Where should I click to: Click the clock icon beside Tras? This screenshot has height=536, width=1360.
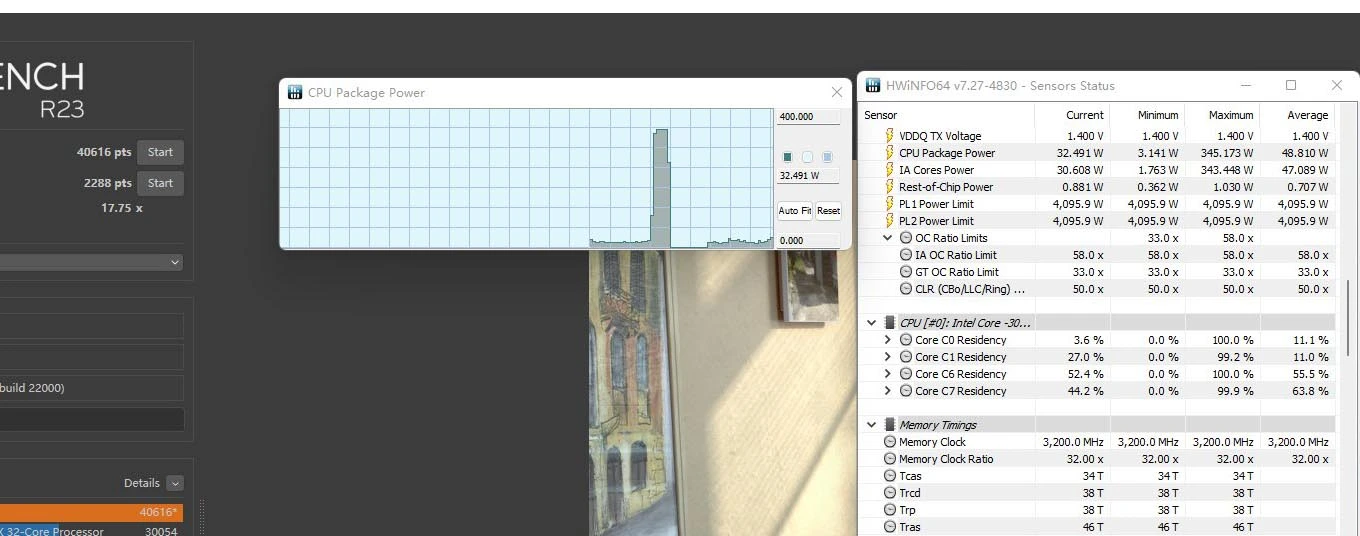tap(890, 527)
